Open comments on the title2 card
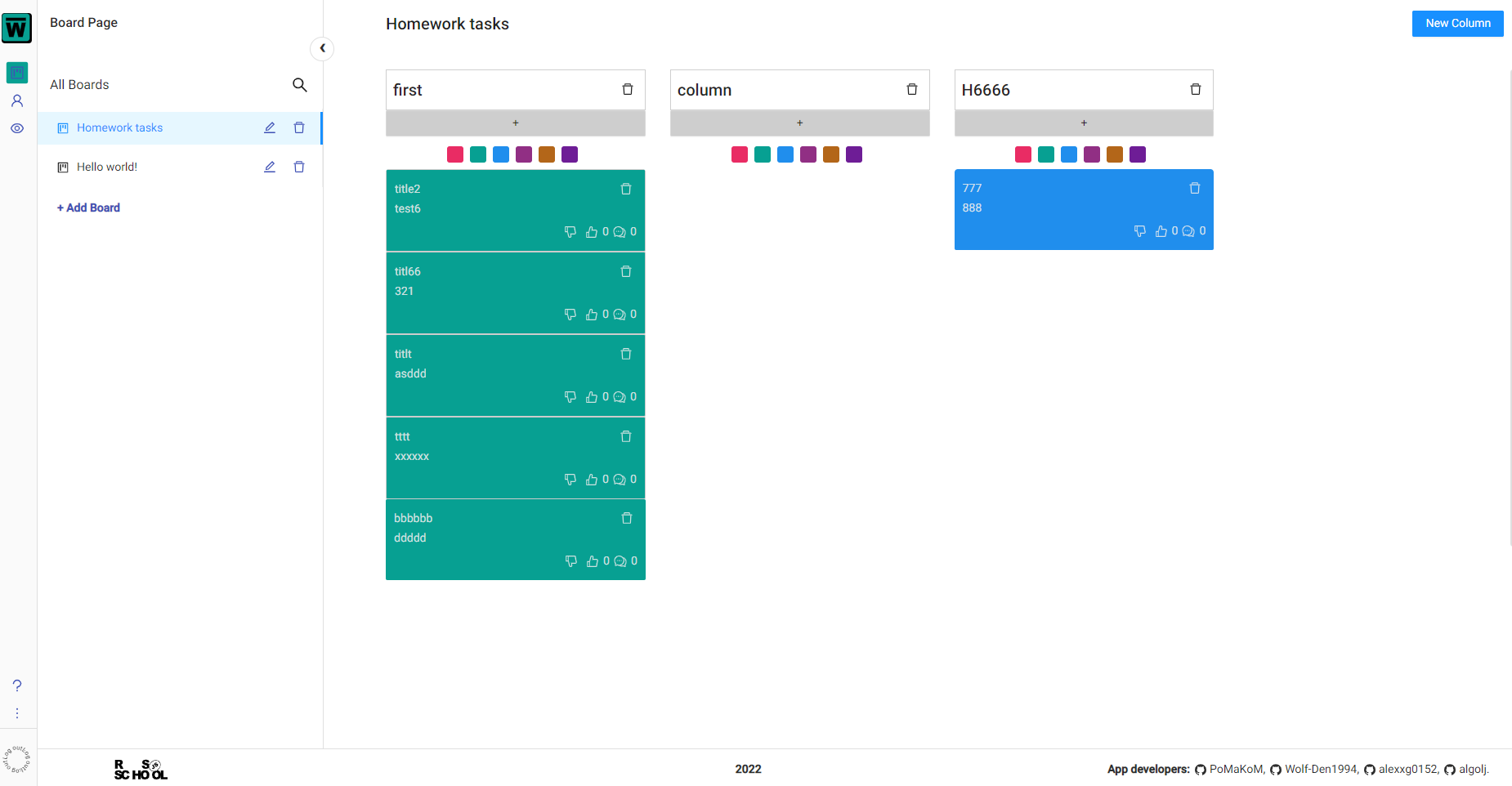Image resolution: width=1512 pixels, height=786 pixels. 620,232
